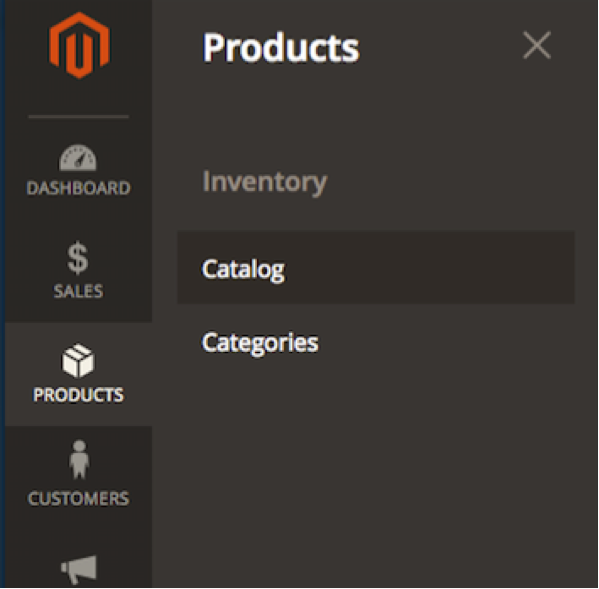The width and height of the screenshot is (599, 589).
Task: Click the orange Magento logo
Action: click(x=79, y=45)
